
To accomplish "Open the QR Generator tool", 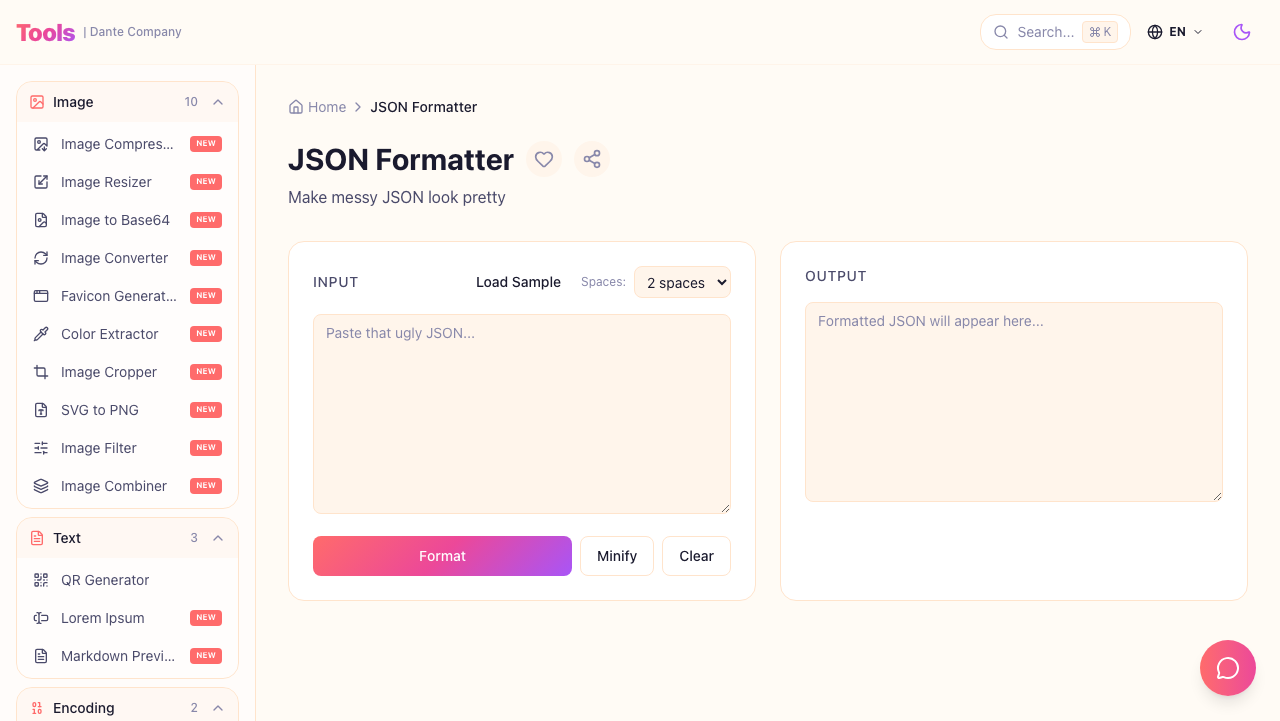I will click(x=105, y=580).
